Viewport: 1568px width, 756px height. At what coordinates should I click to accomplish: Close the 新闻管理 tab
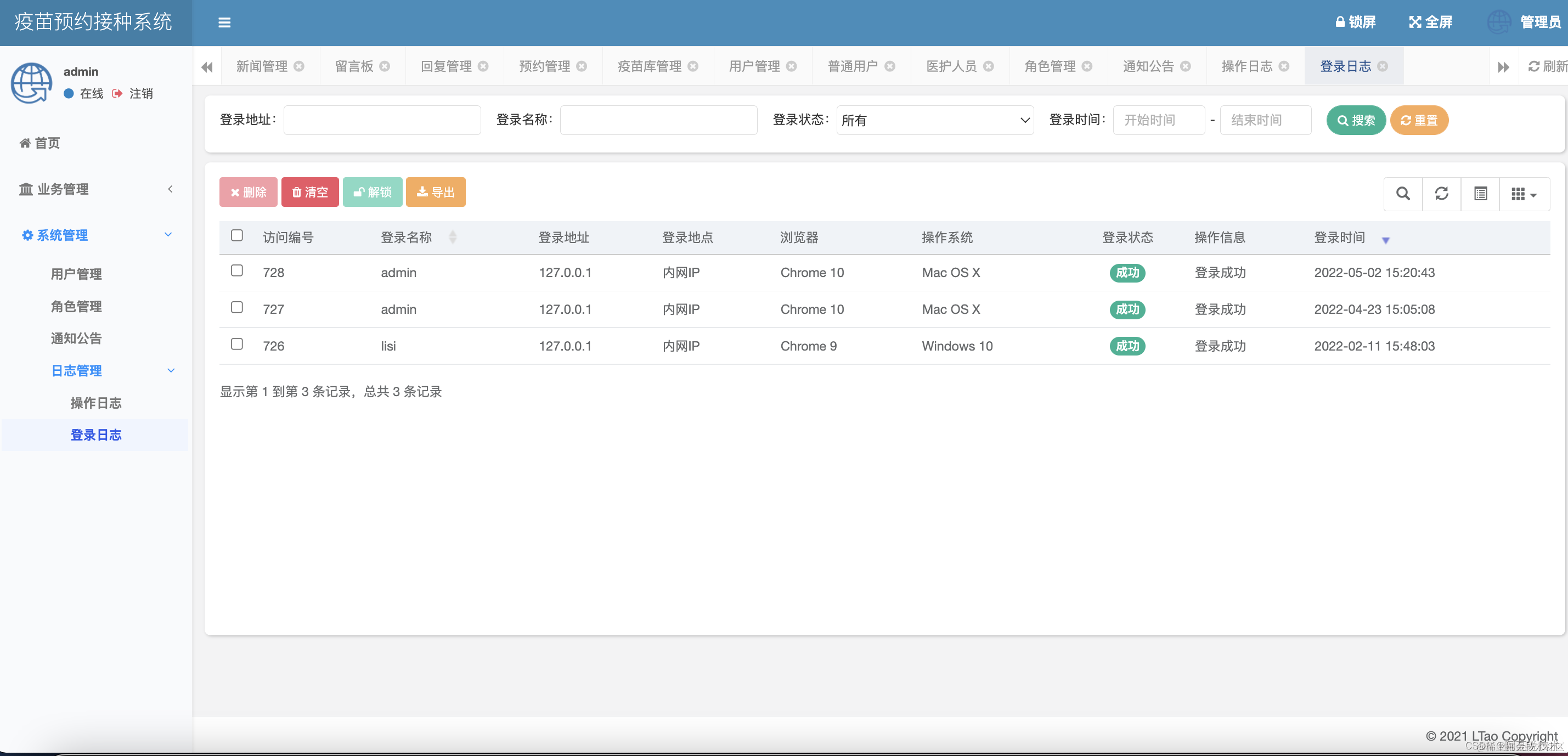[299, 66]
